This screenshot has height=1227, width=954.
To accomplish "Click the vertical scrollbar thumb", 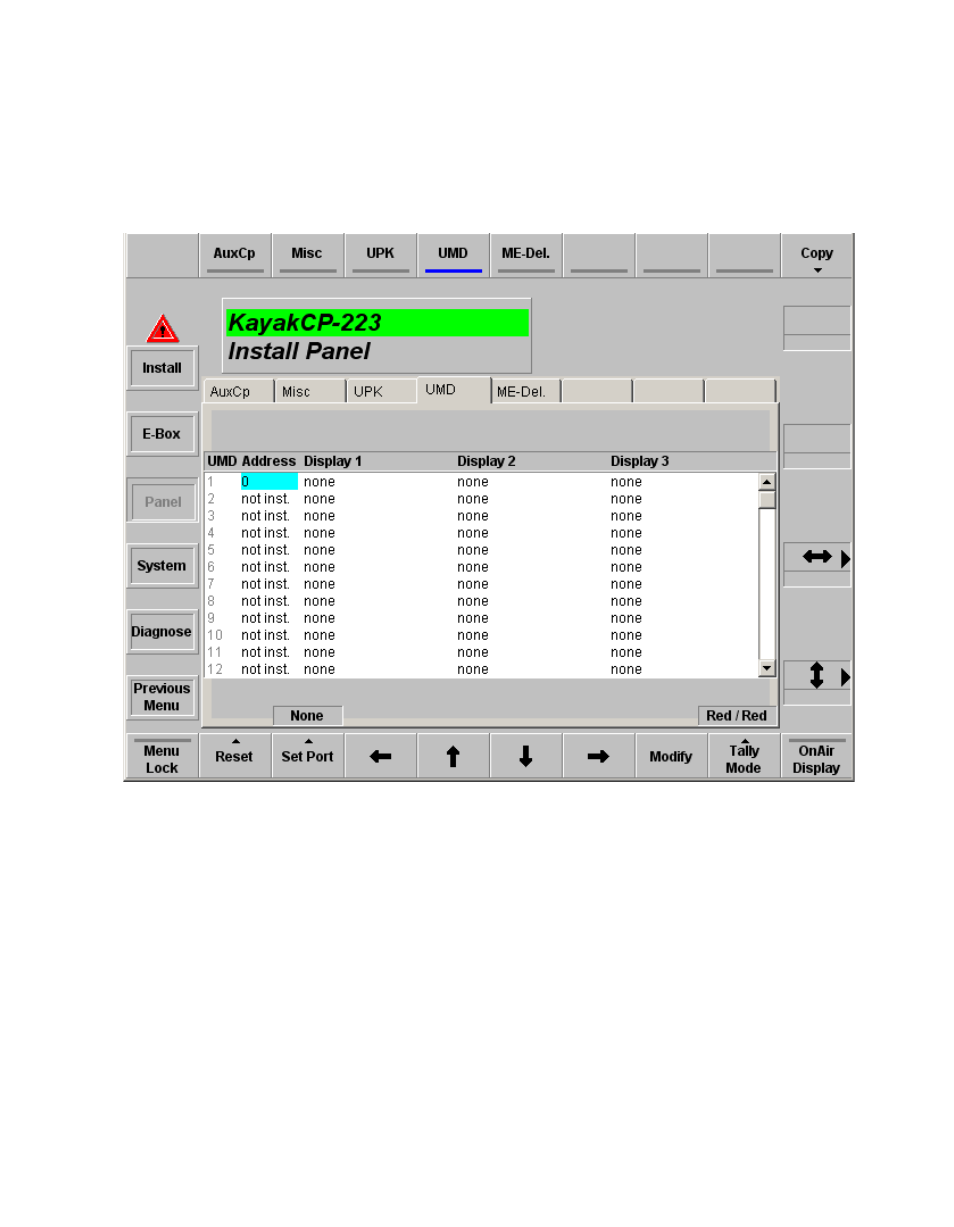I will (767, 500).
